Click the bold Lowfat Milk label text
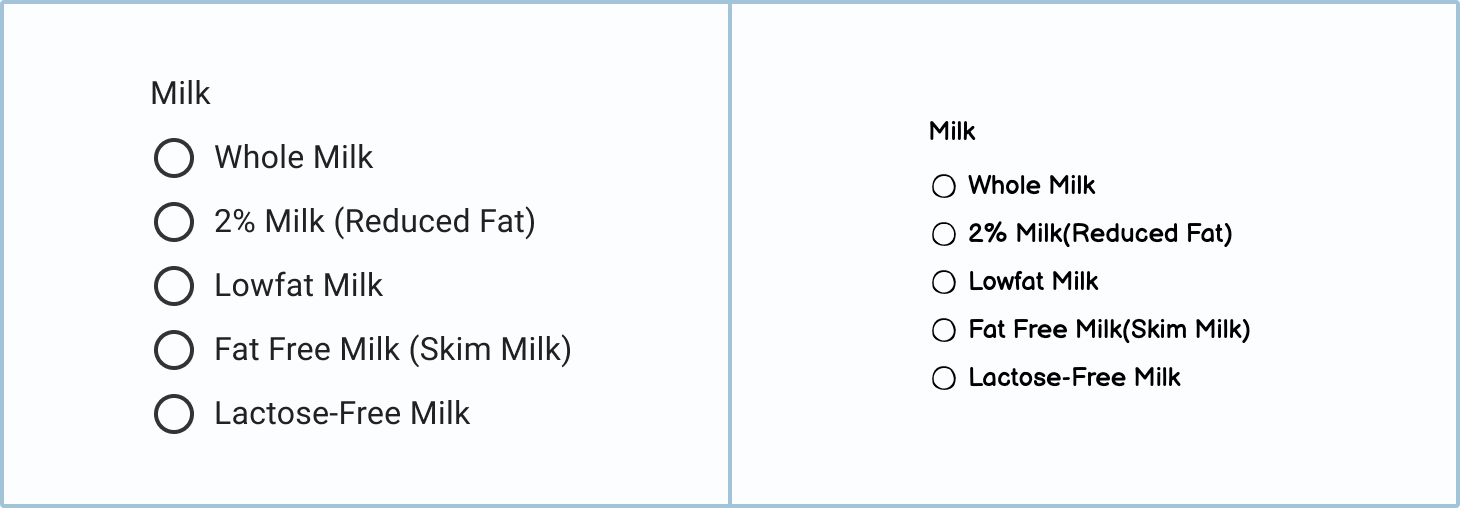The width and height of the screenshot is (1460, 508). click(x=1033, y=281)
